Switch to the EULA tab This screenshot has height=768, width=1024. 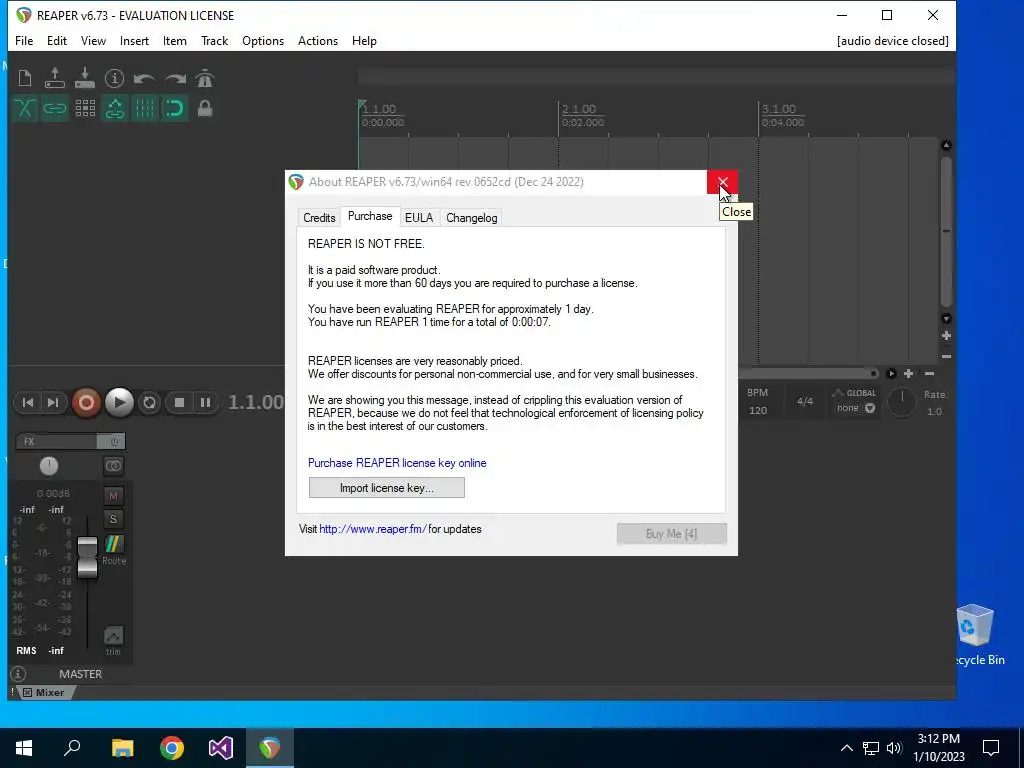point(419,217)
